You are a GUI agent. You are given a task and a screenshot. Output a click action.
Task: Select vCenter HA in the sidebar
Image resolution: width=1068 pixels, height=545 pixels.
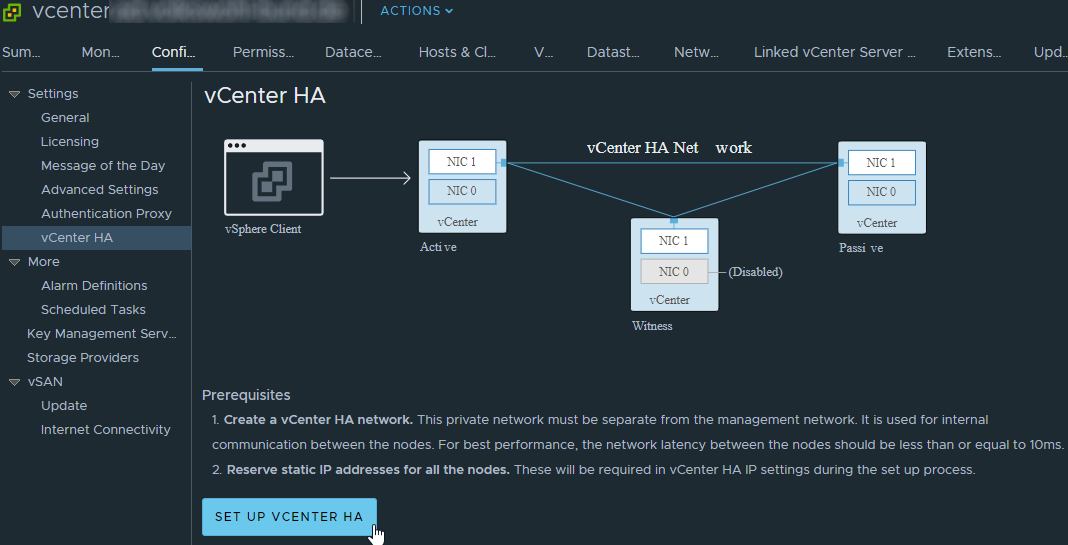(x=97, y=238)
